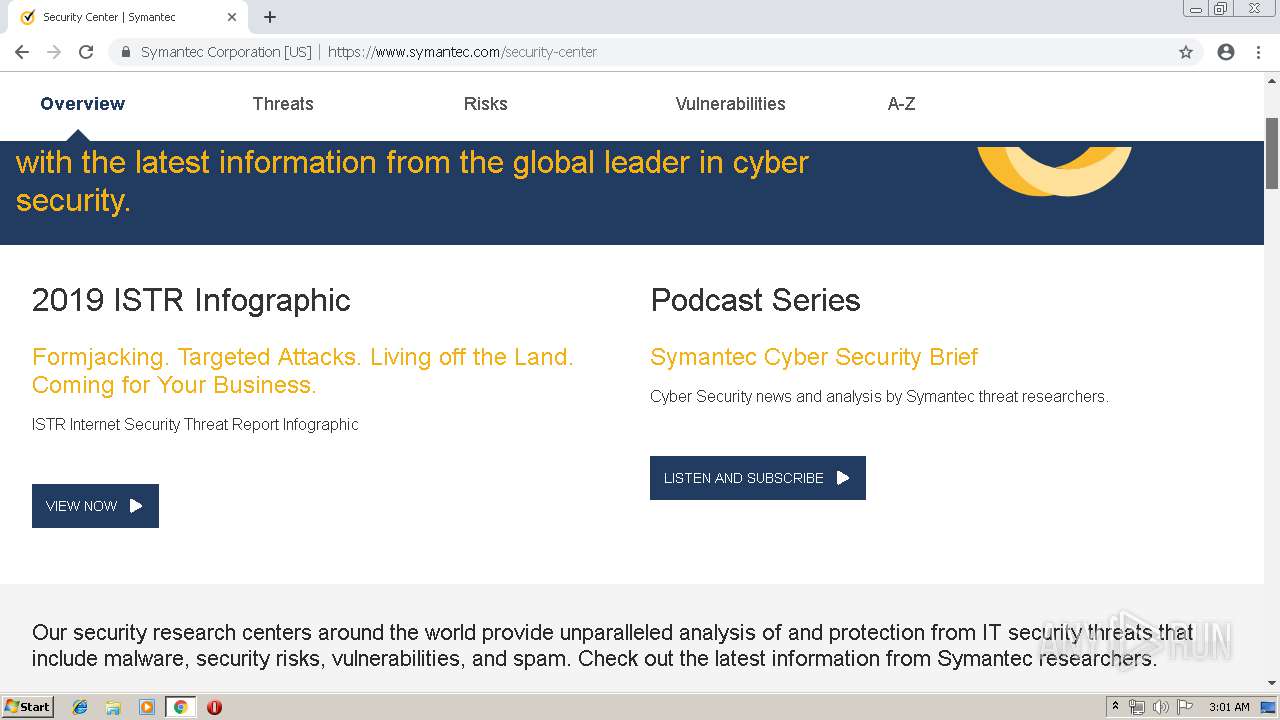Open the Chrome profile account icon

(x=1226, y=52)
